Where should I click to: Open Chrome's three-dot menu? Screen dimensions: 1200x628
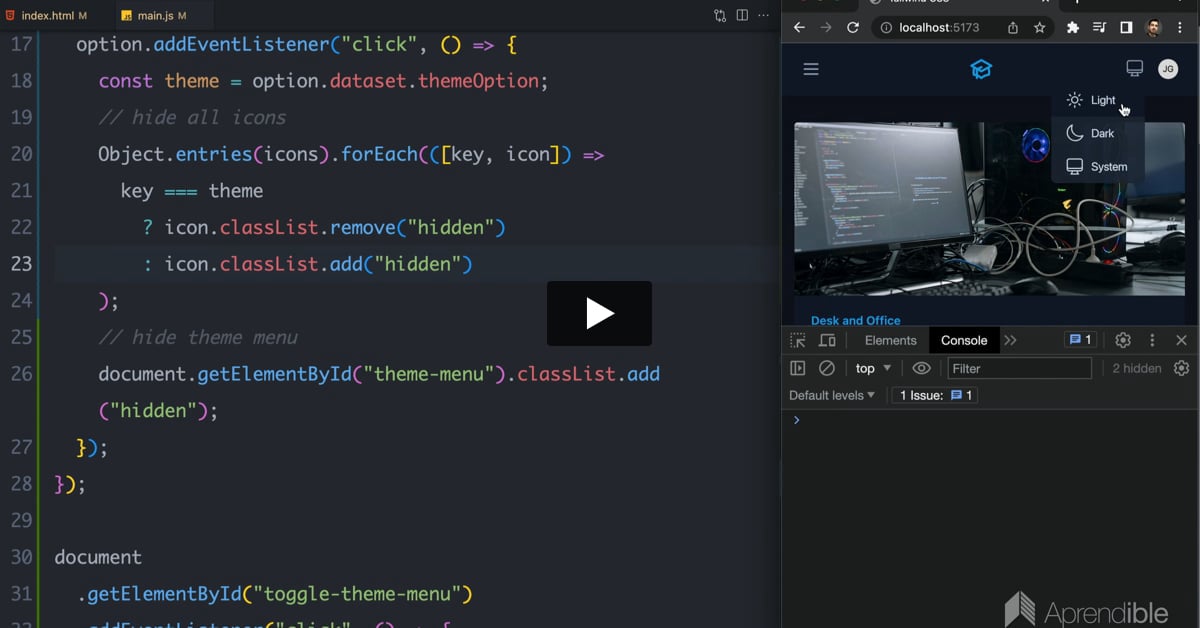point(1180,28)
